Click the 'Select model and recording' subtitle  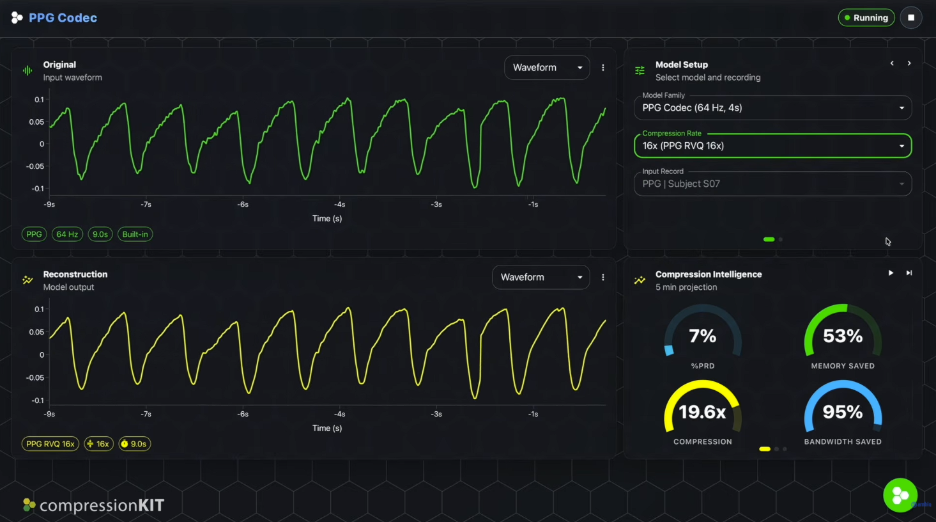point(708,78)
